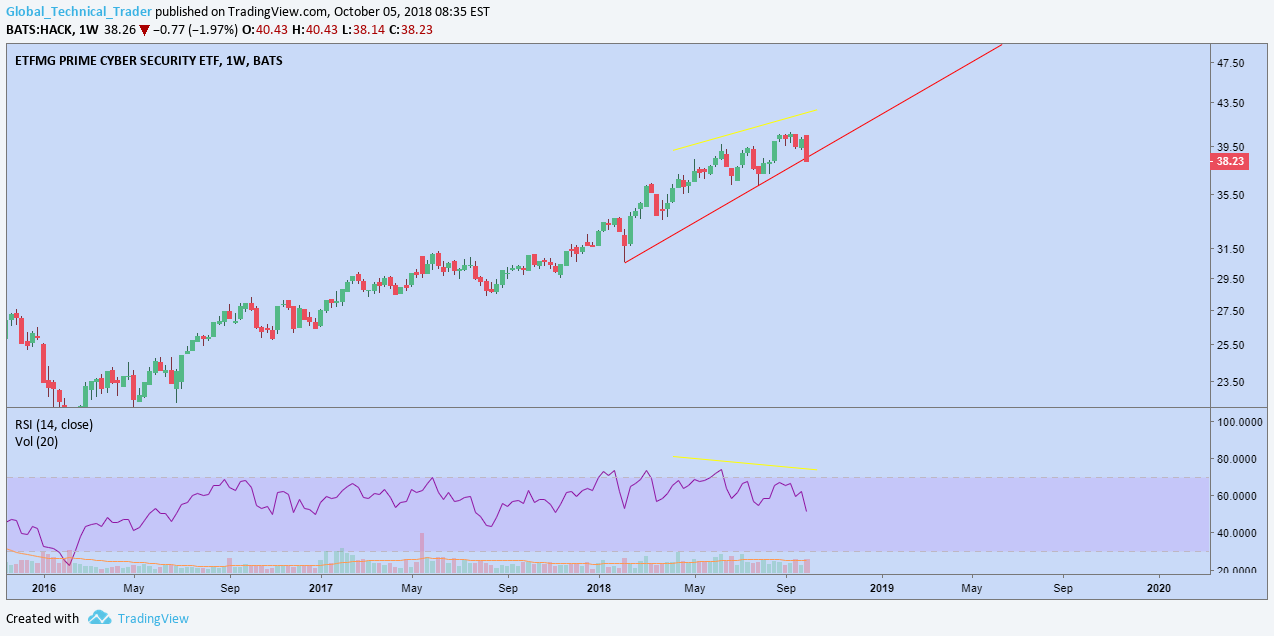The width and height of the screenshot is (1274, 636).
Task: Click the tall volume spike bar near May 2017
Action: point(422,552)
